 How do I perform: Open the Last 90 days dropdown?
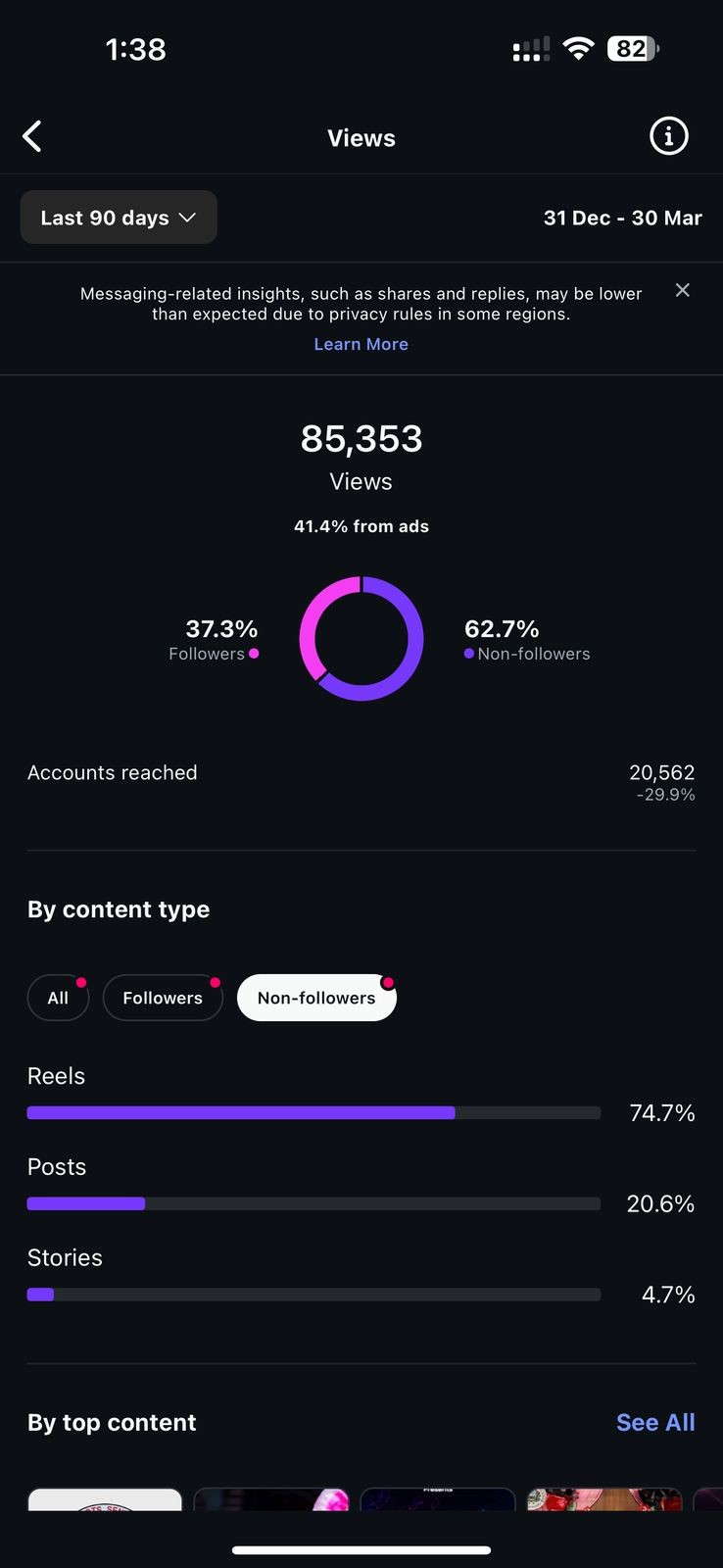coord(119,218)
